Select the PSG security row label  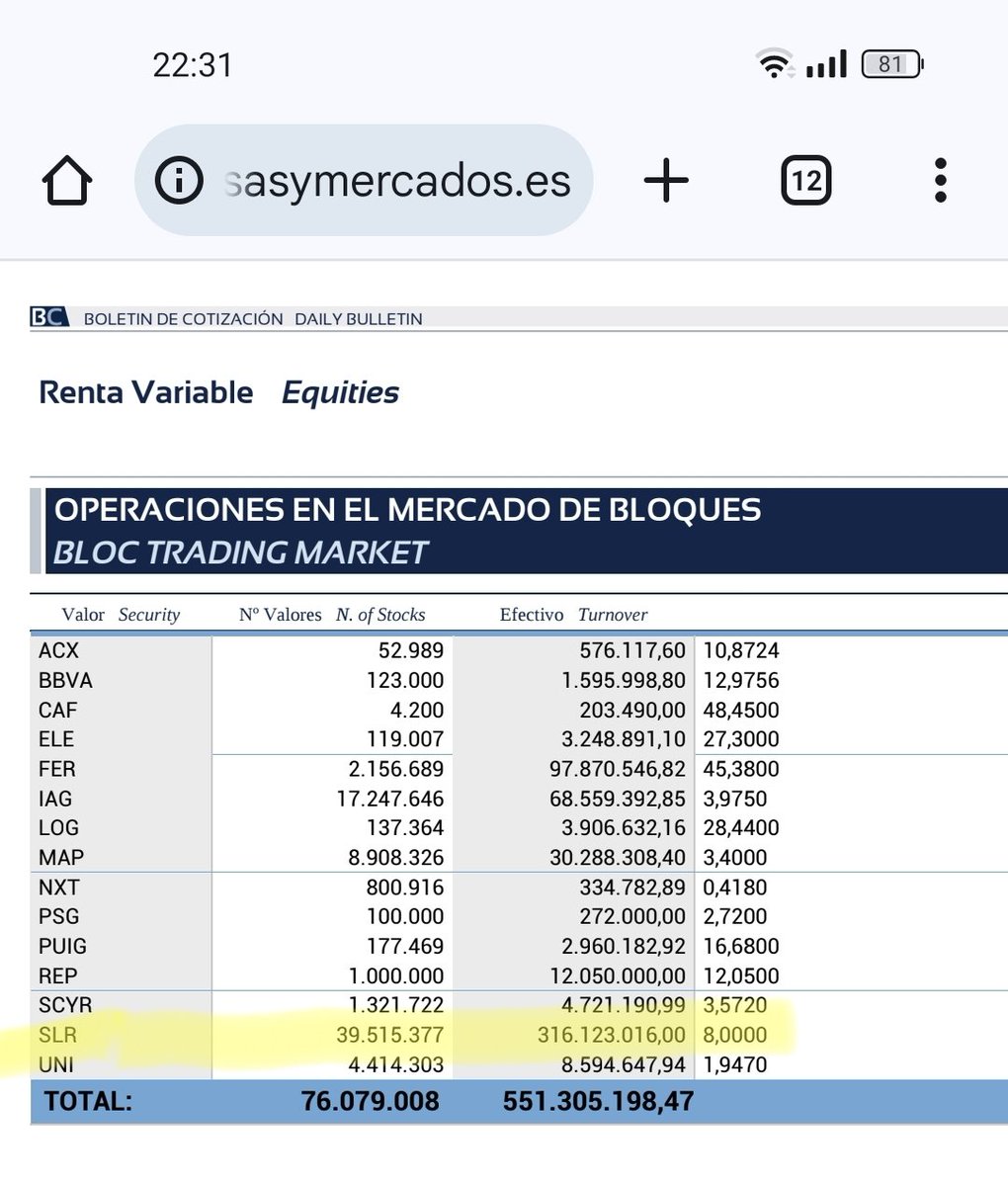(x=58, y=917)
